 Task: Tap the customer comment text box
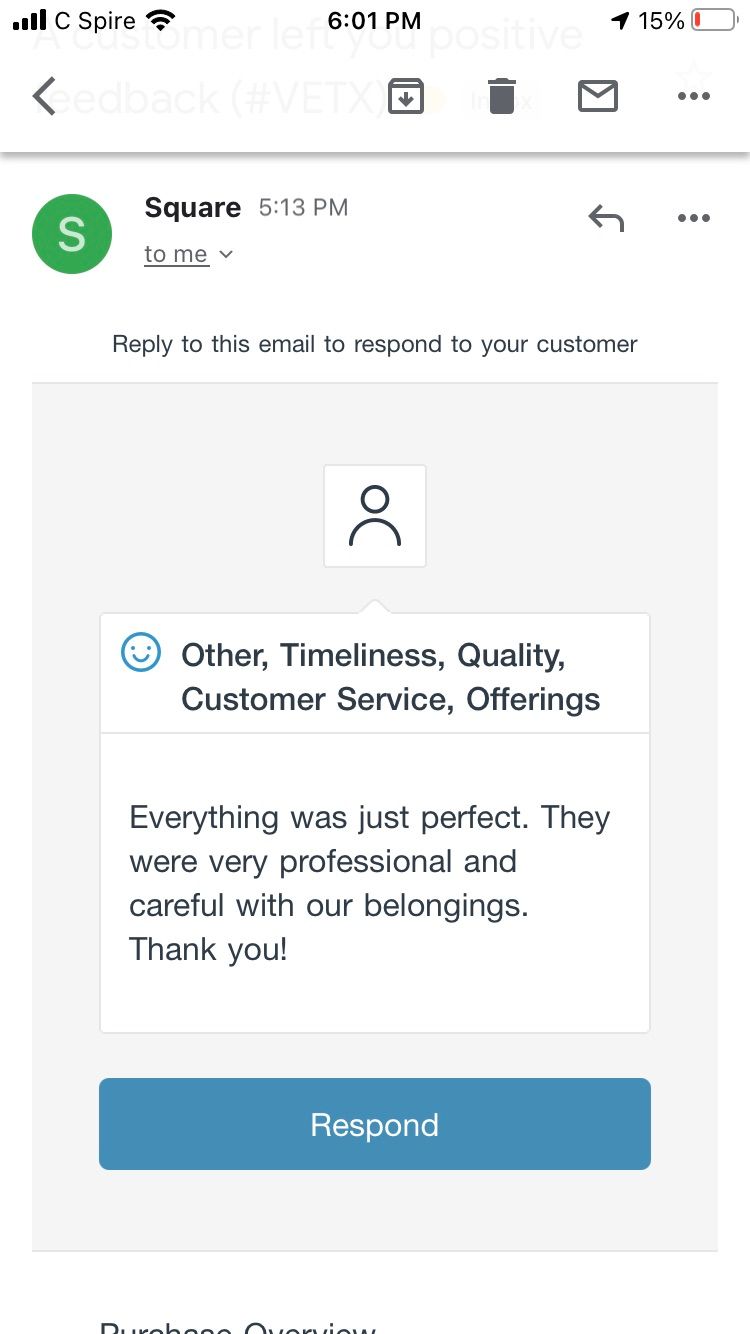click(375, 883)
